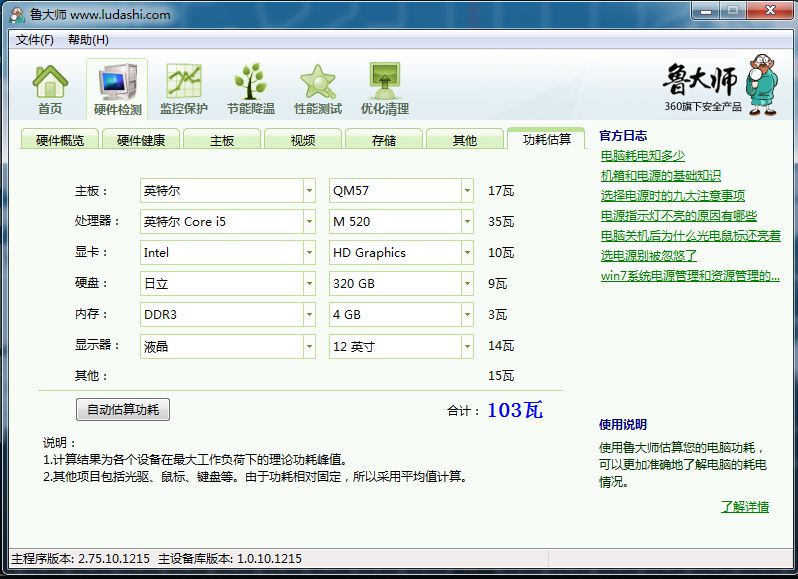Open the 帮助(H) menu

pyautogui.click(x=89, y=40)
